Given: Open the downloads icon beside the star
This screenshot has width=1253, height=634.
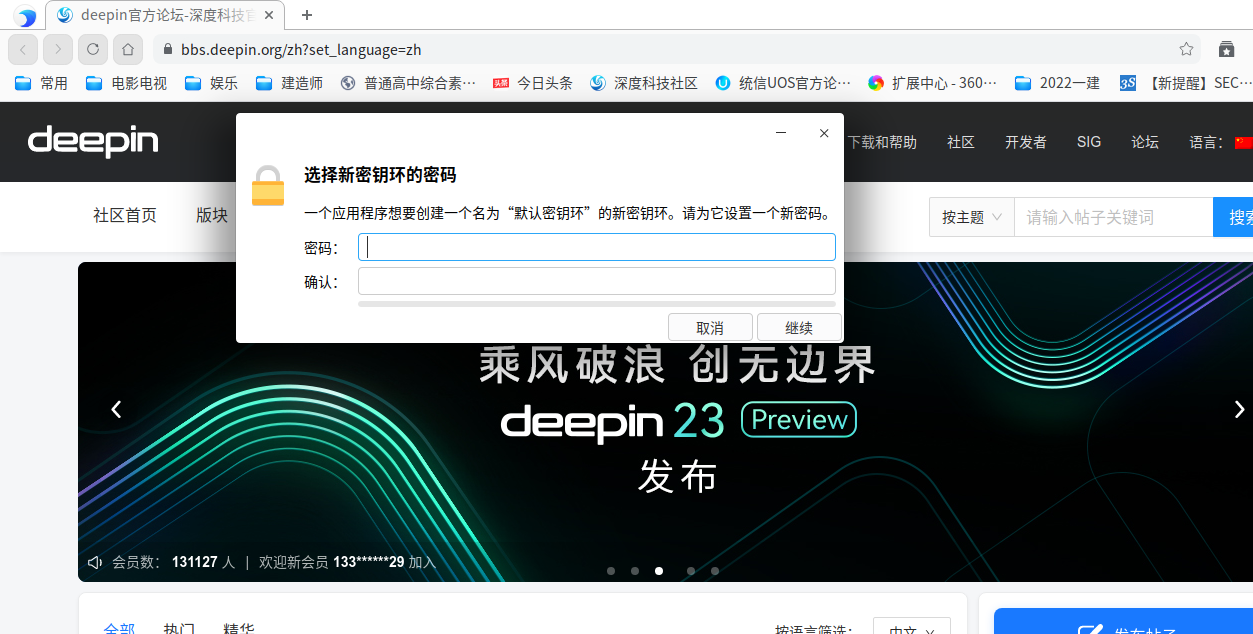Looking at the screenshot, I should (x=1225, y=49).
